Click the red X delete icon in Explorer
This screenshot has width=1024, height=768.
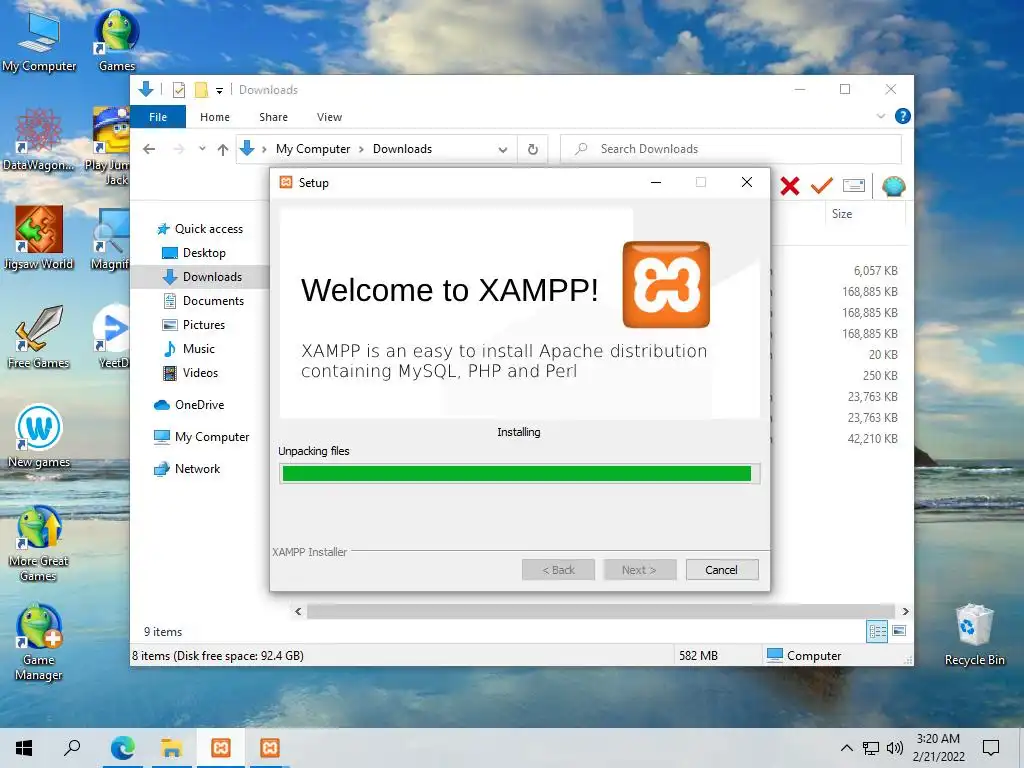790,186
